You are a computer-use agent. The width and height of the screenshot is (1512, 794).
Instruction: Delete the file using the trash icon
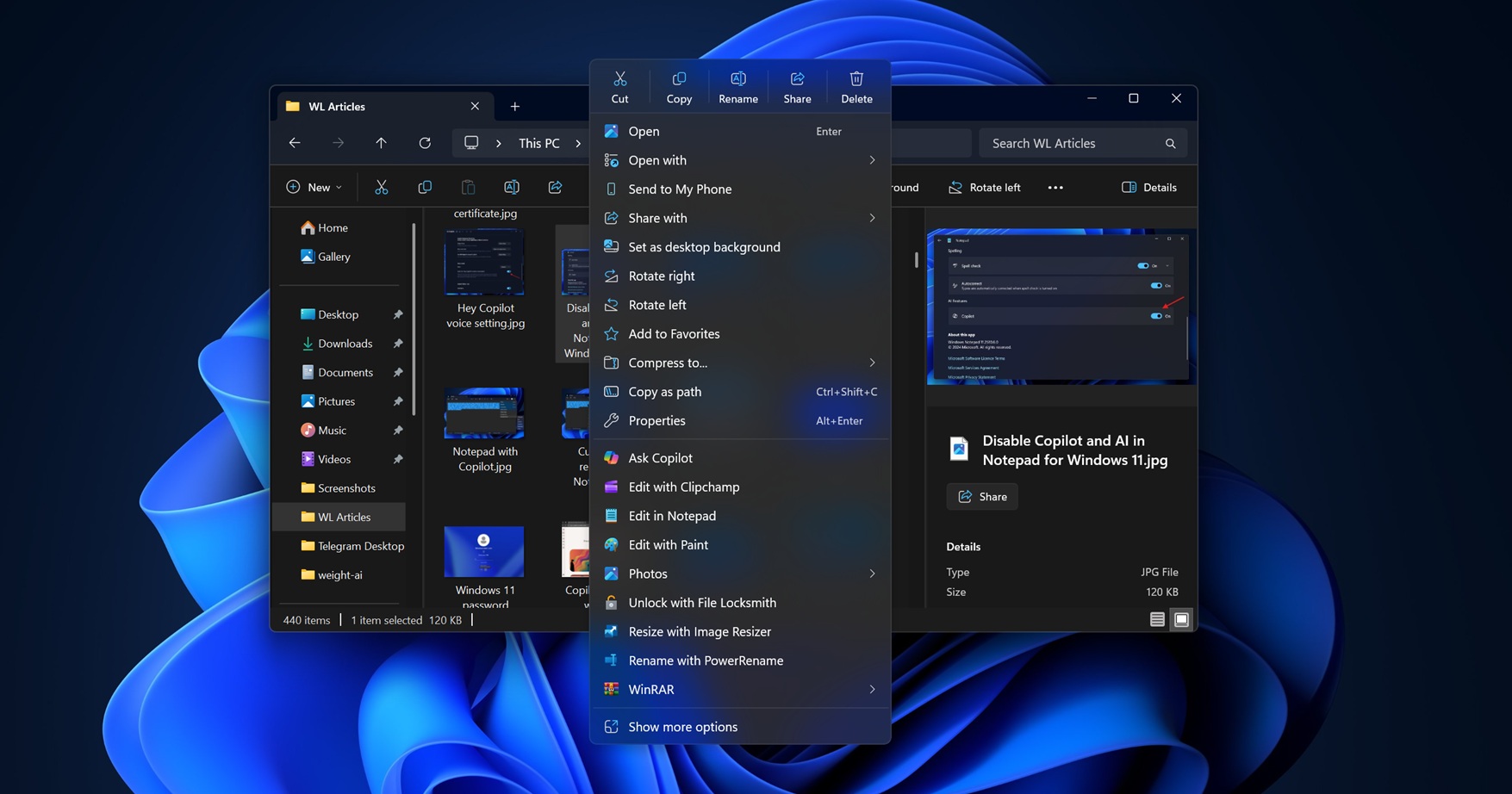tap(856, 85)
